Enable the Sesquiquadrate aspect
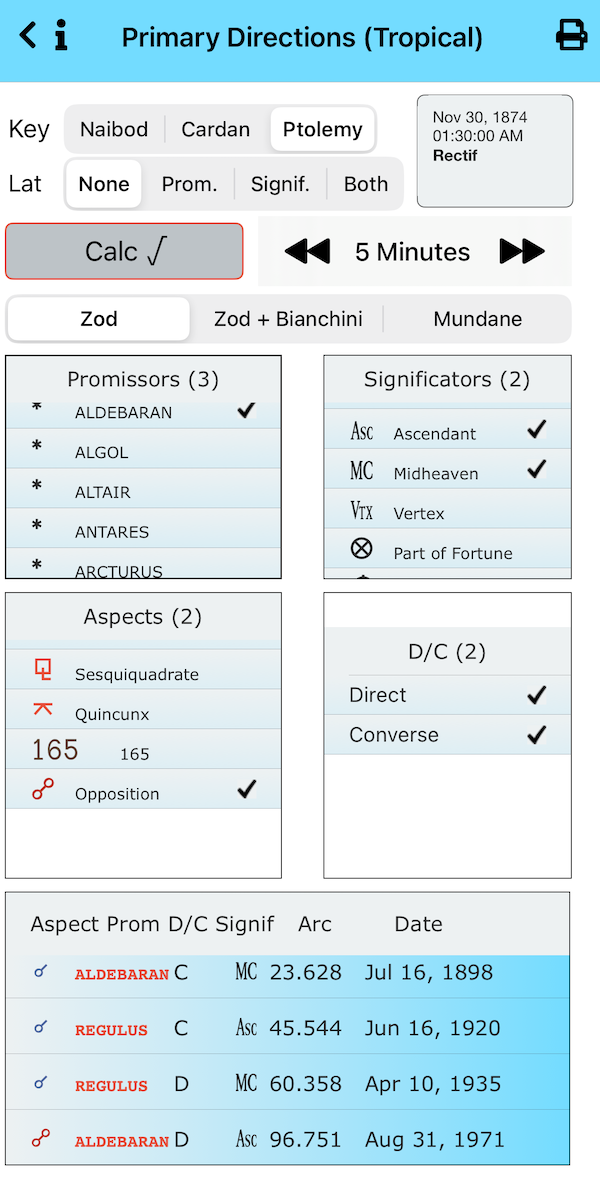Image resolution: width=600 pixels, height=1183 pixels. (x=143, y=674)
